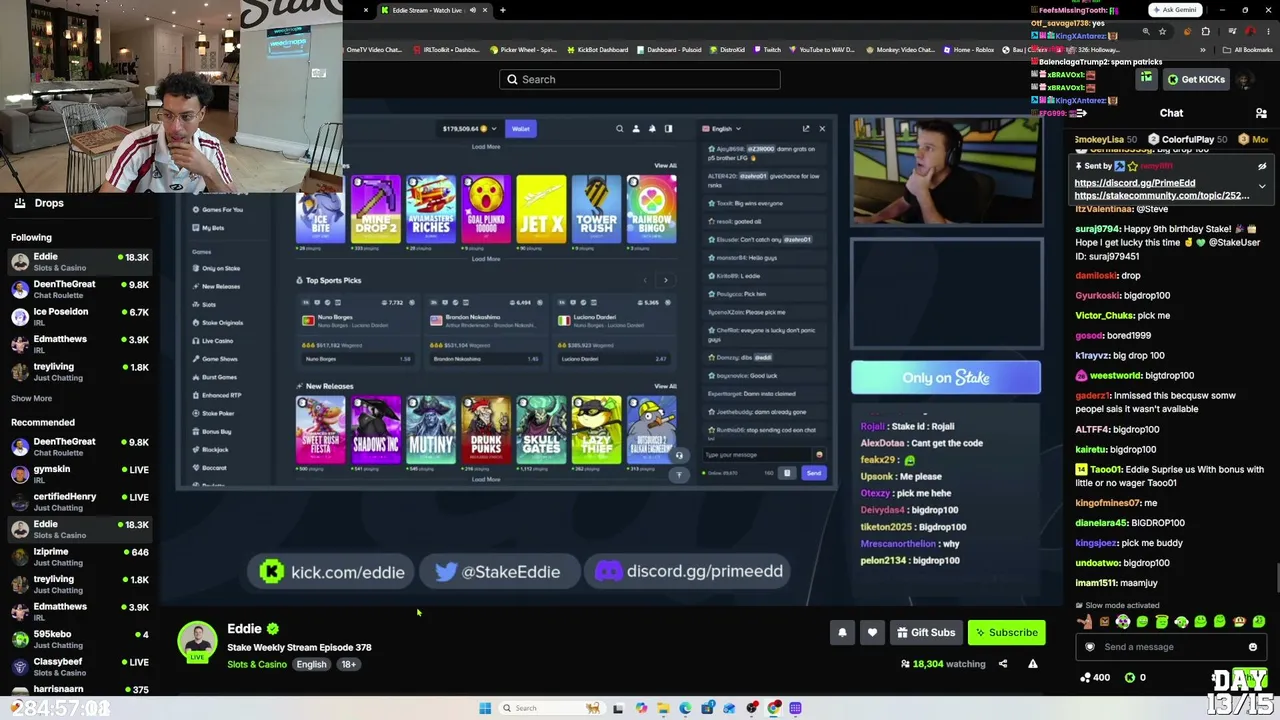
Task: Click the Send a message chat input
Action: [1170, 647]
